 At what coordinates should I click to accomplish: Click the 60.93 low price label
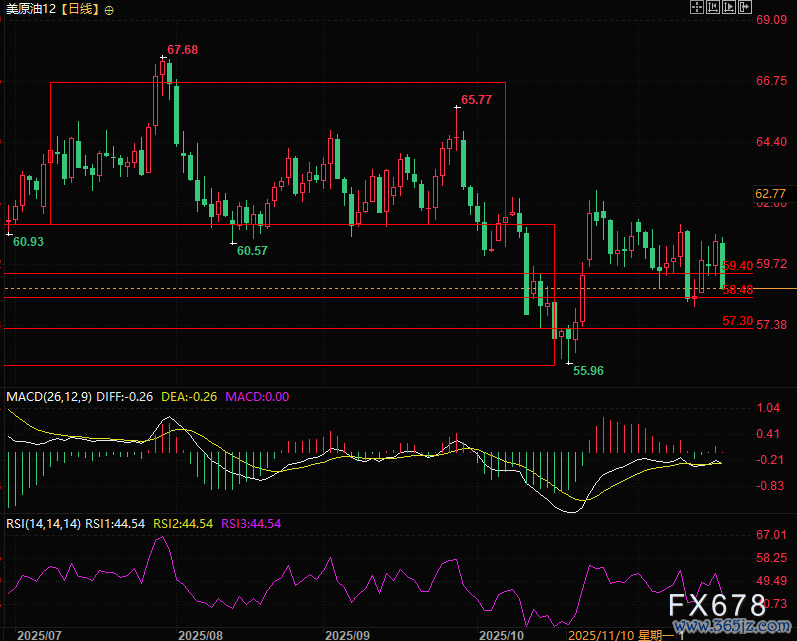pos(27,242)
